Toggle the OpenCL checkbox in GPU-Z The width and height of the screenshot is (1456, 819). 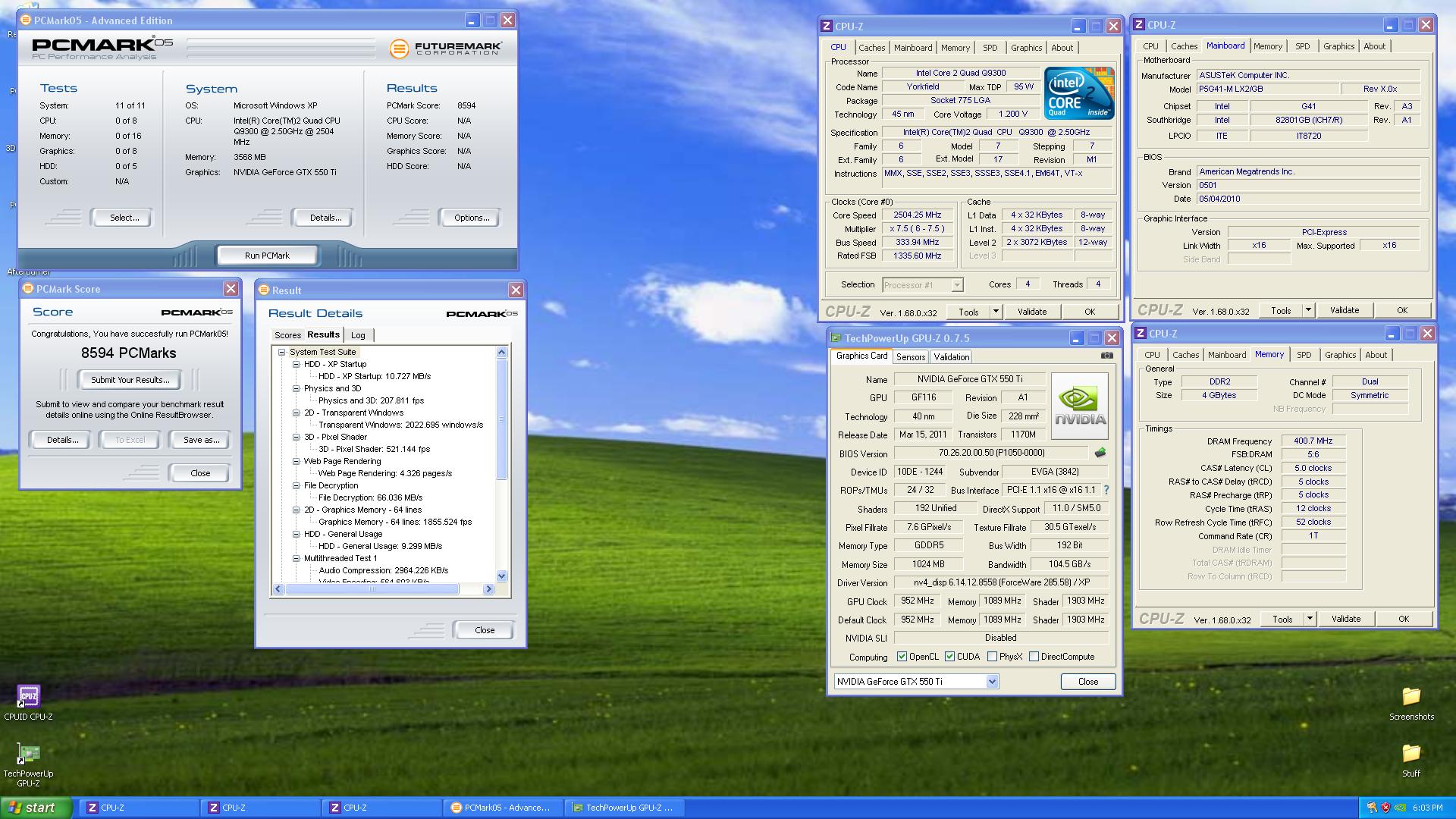[902, 657]
